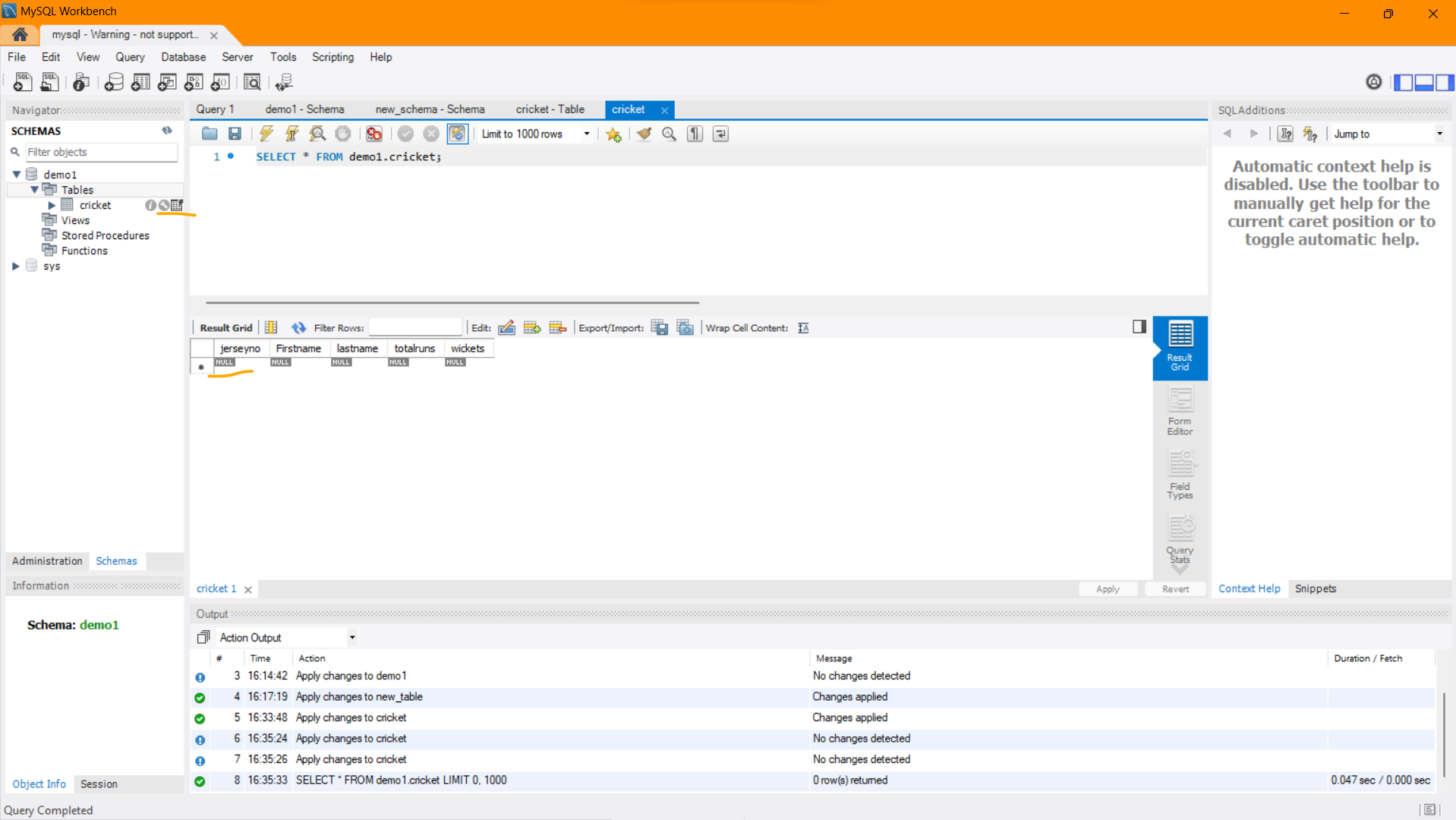Screen dimensions: 1456x820
Task: Expand more result panel options chevron
Action: point(1180,568)
